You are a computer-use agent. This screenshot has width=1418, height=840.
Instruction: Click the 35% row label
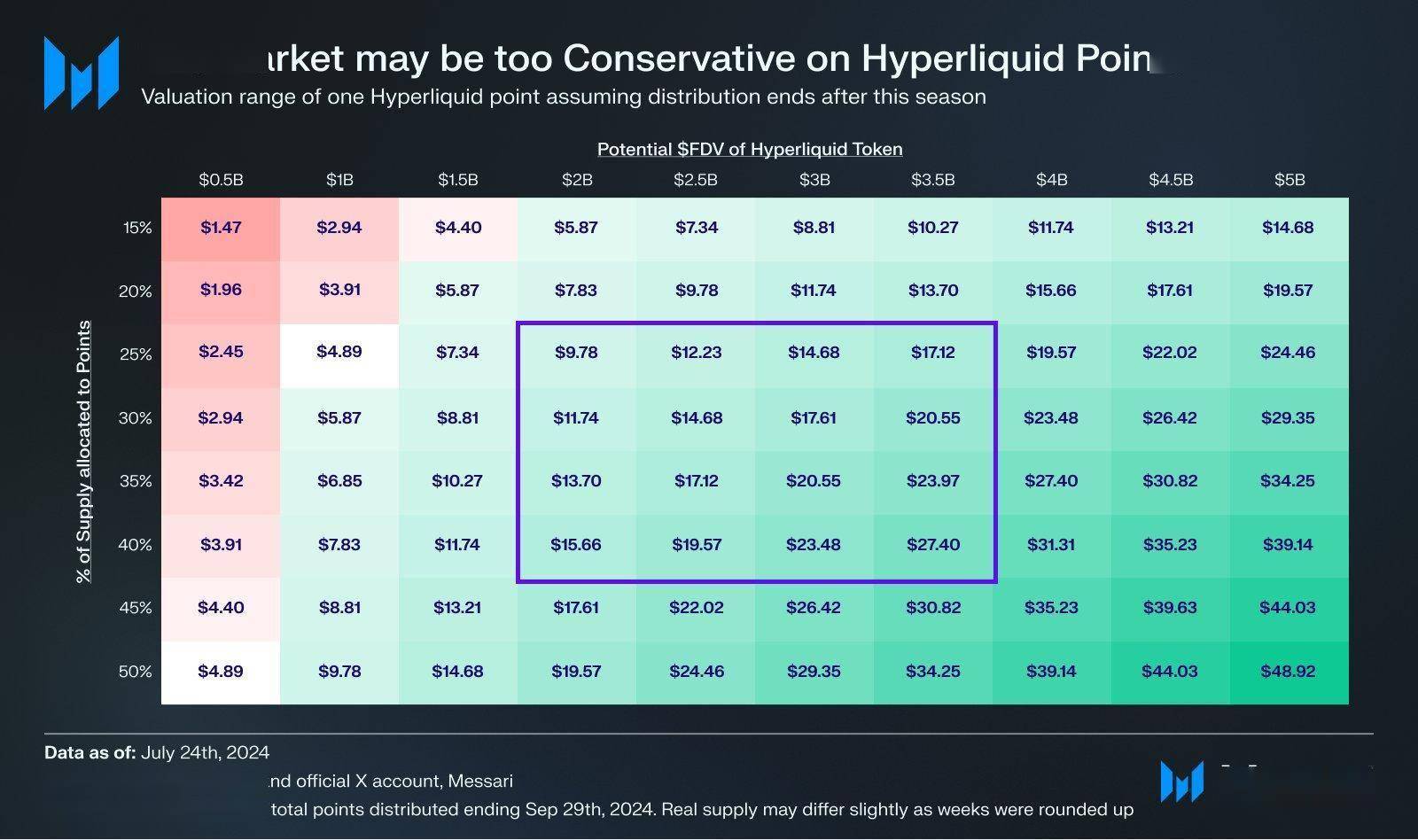point(136,481)
